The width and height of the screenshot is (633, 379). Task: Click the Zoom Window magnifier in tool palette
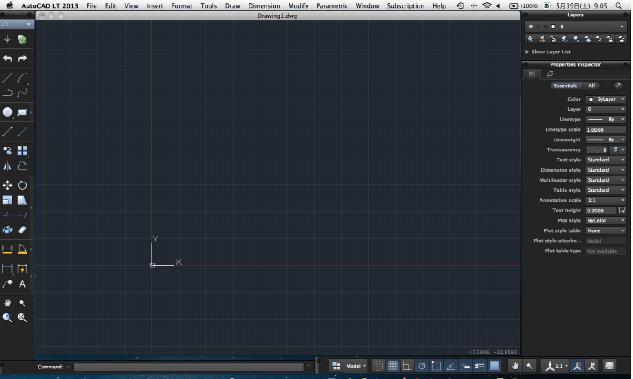(x=7, y=318)
